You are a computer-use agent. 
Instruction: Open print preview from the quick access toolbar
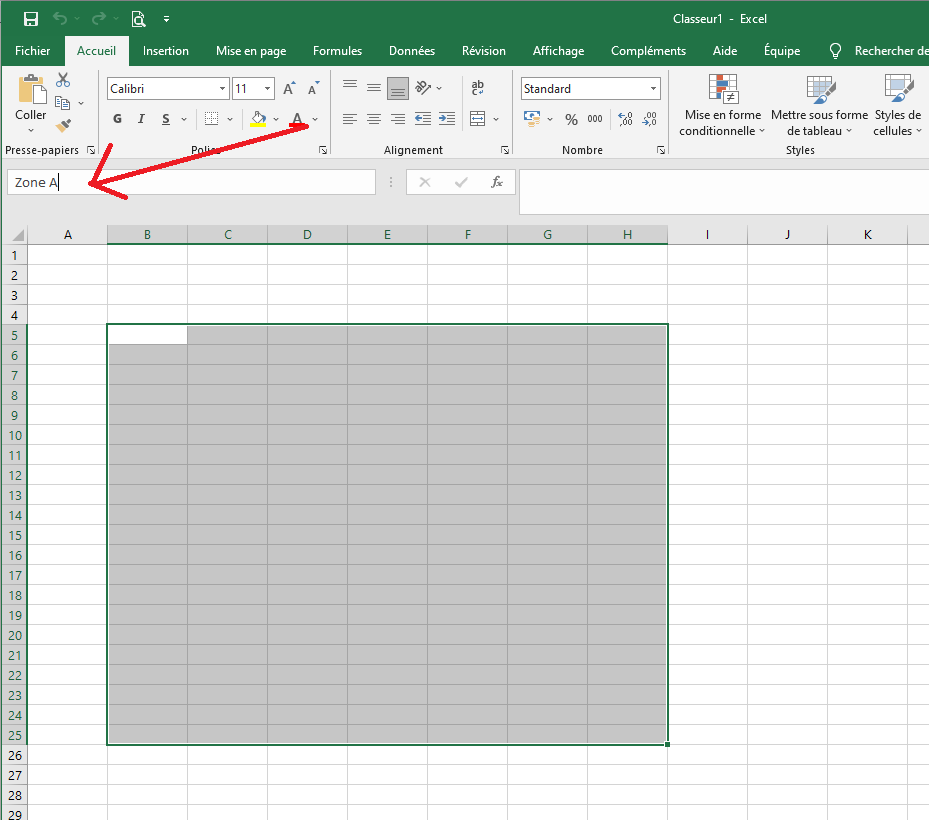(x=138, y=19)
